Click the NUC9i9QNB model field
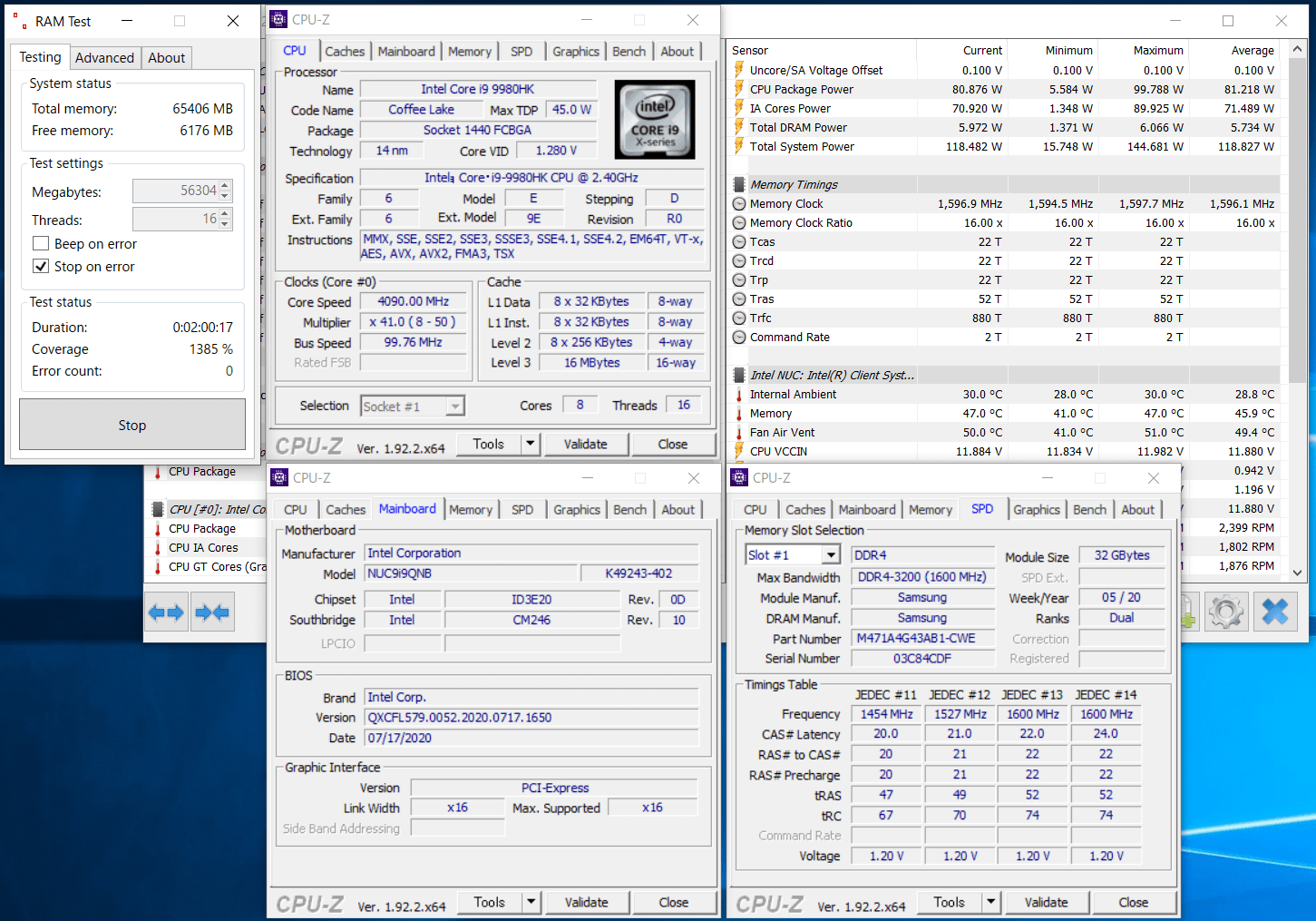The height and width of the screenshot is (921, 1316). pyautogui.click(x=471, y=573)
